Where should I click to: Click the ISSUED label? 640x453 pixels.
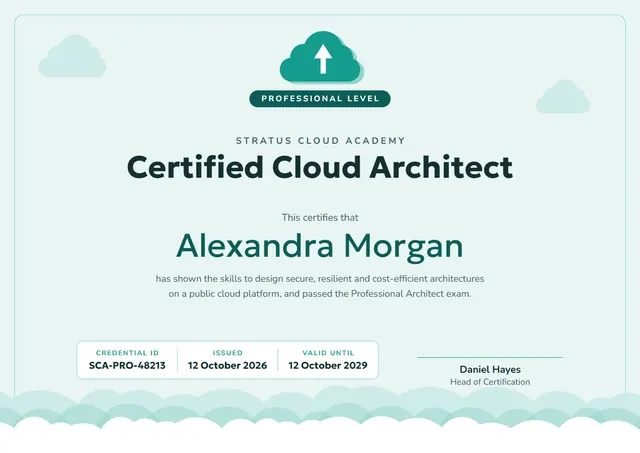point(228,353)
